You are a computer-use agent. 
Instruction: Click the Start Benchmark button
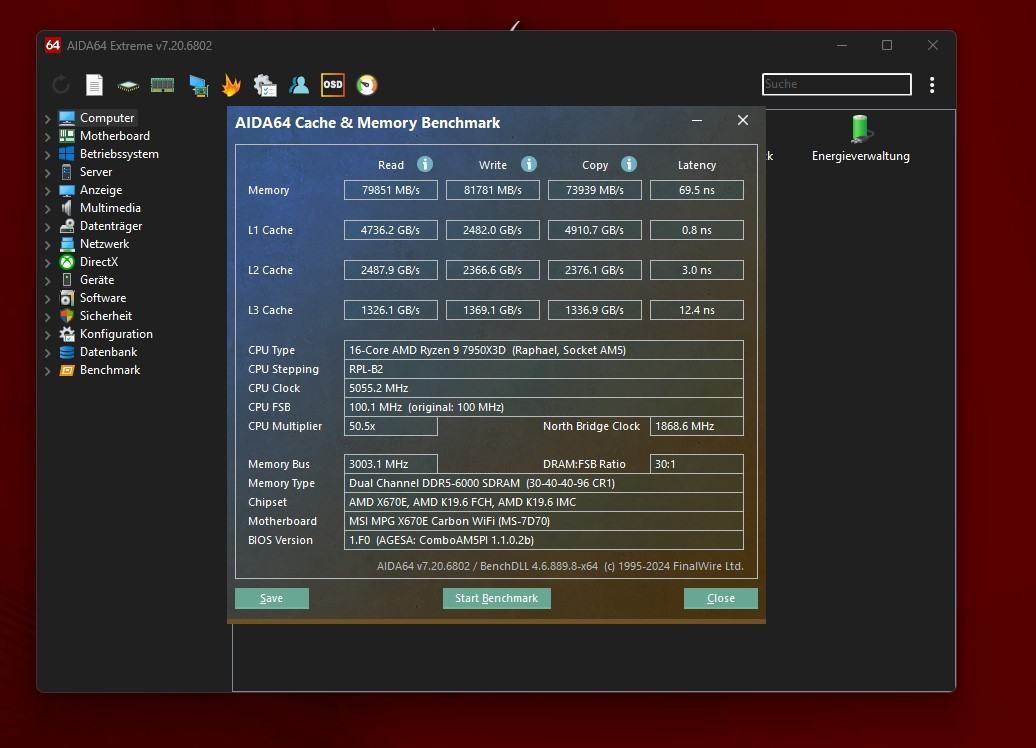coord(496,598)
